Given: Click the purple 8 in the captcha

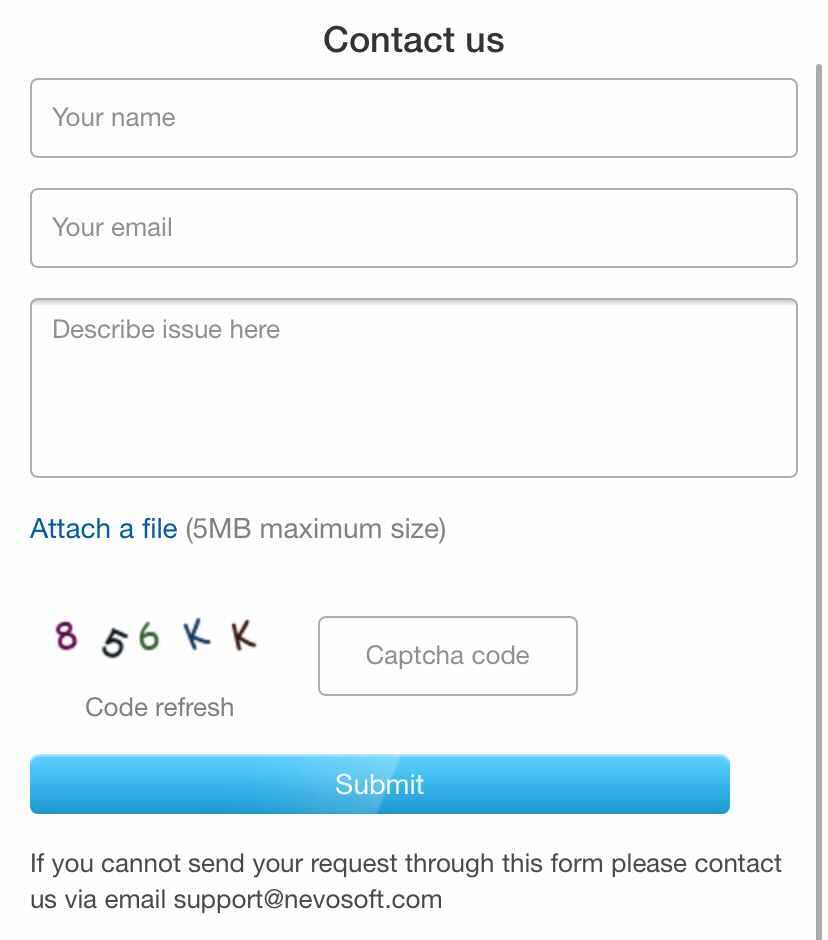Looking at the screenshot, I should [66, 635].
